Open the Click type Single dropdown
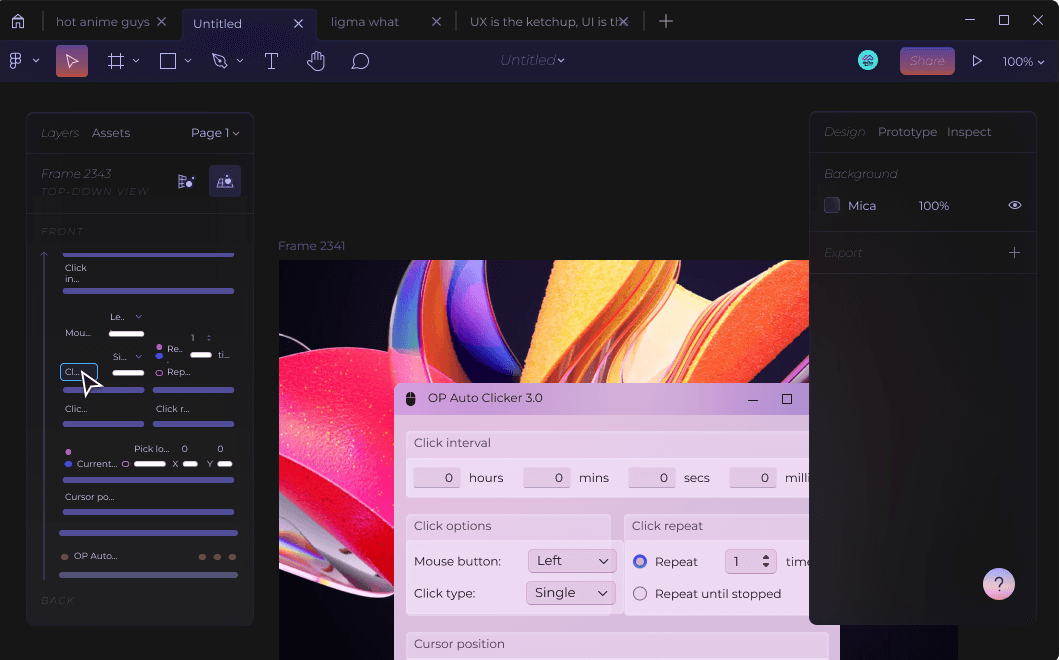Image resolution: width=1060 pixels, height=660 pixels. tap(570, 593)
